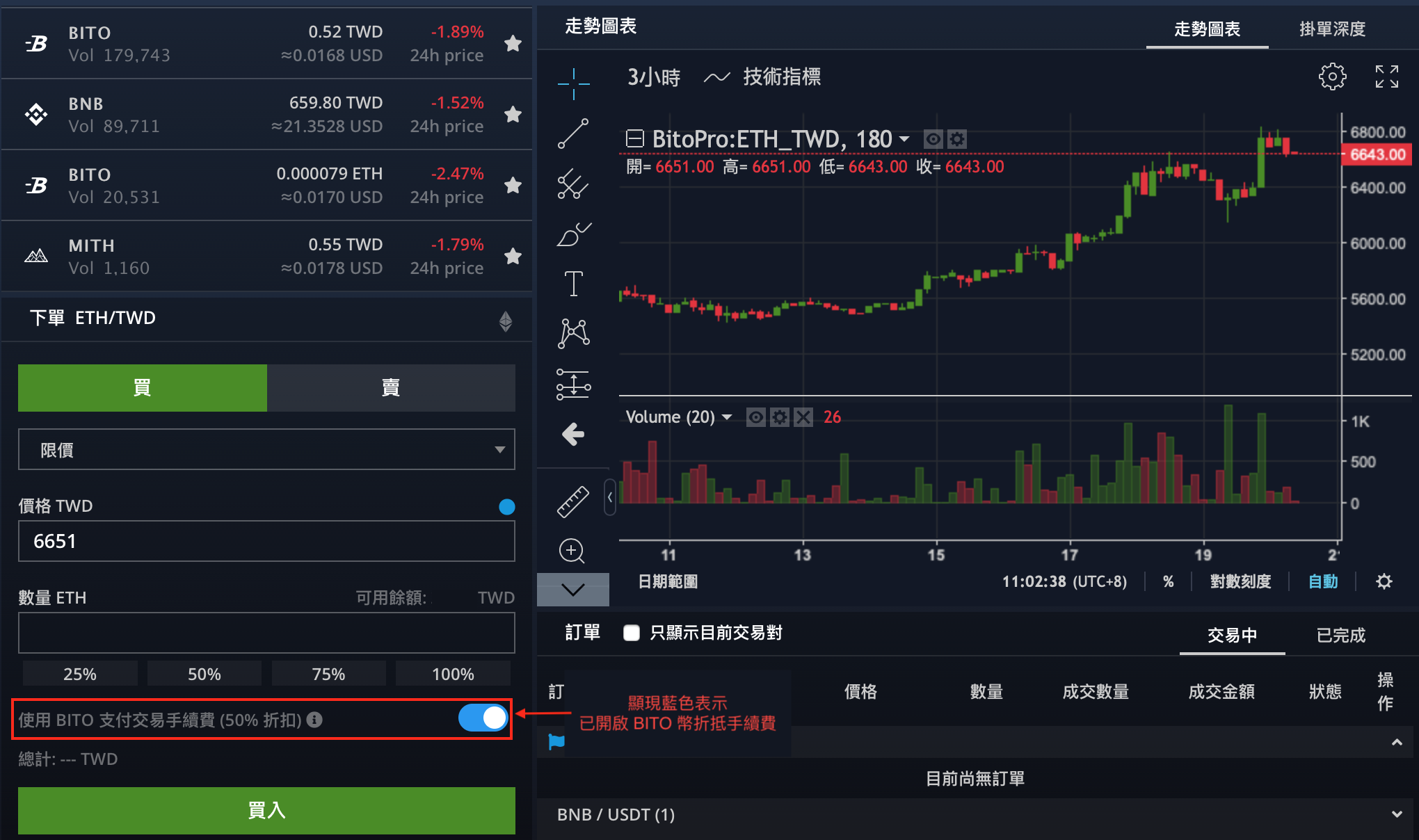The width and height of the screenshot is (1419, 840).
Task: Set quantity to 75%
Action: [x=328, y=674]
